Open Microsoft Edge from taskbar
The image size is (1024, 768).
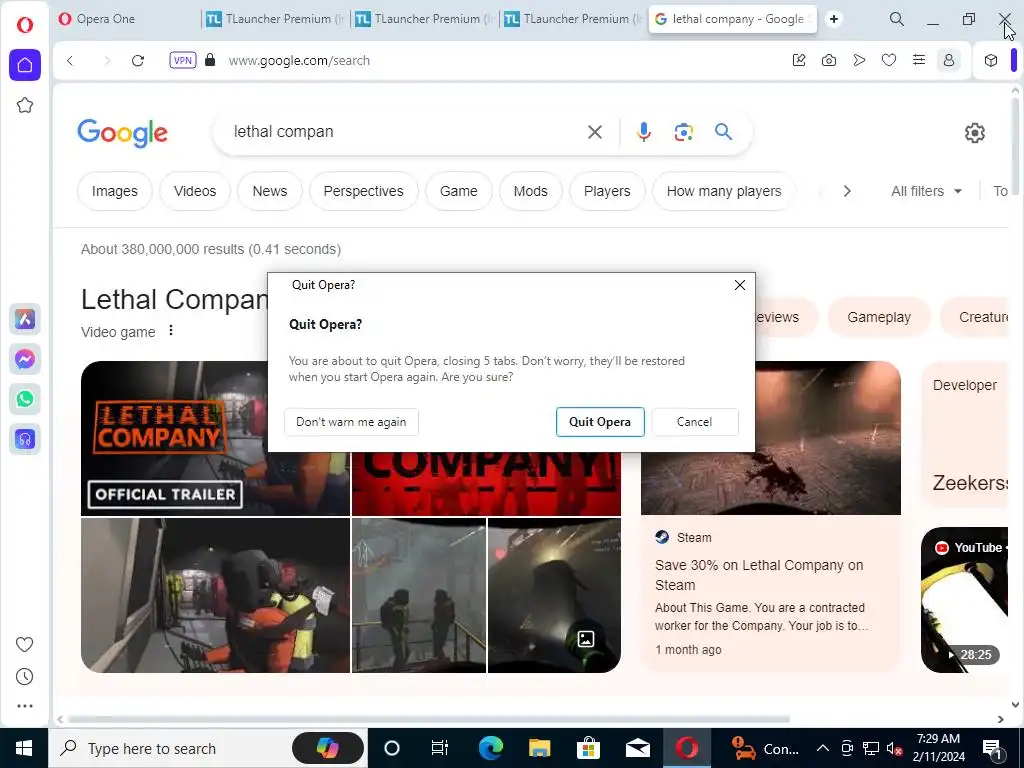pos(491,748)
